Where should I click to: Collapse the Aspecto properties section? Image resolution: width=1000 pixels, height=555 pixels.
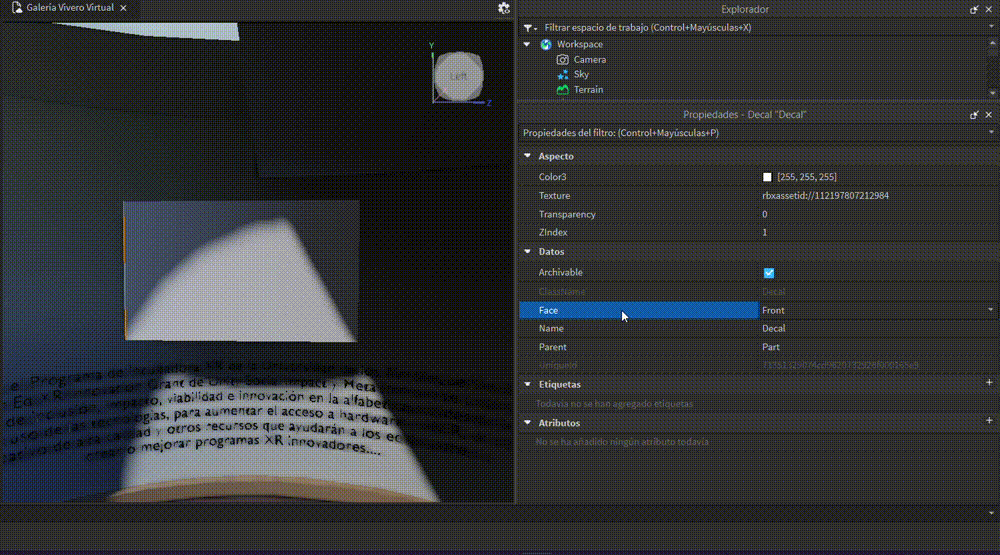(528, 157)
